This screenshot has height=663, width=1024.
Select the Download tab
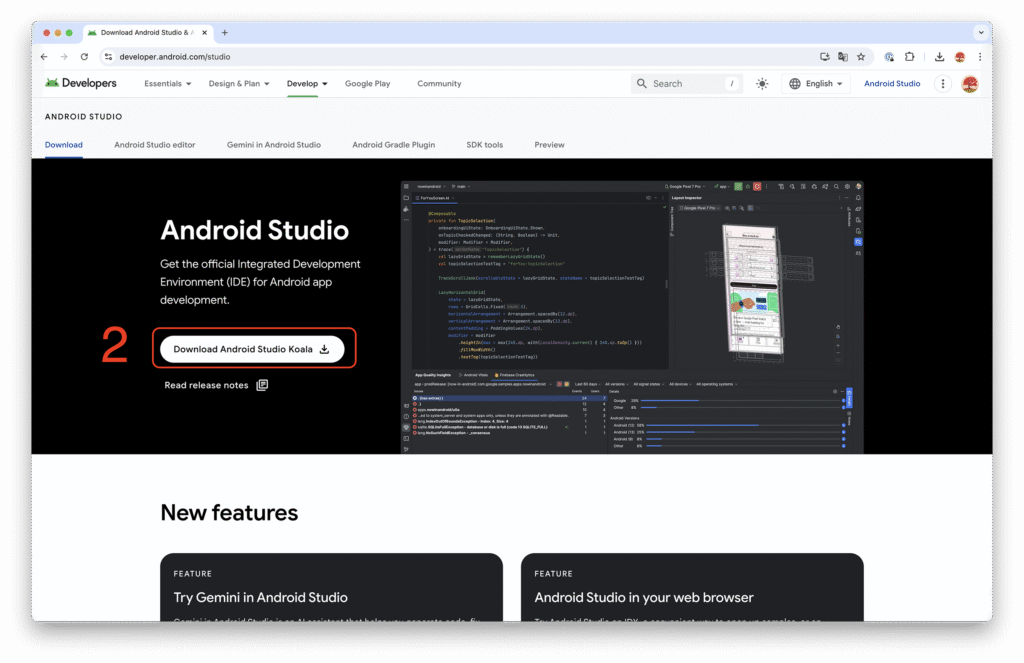click(x=64, y=145)
